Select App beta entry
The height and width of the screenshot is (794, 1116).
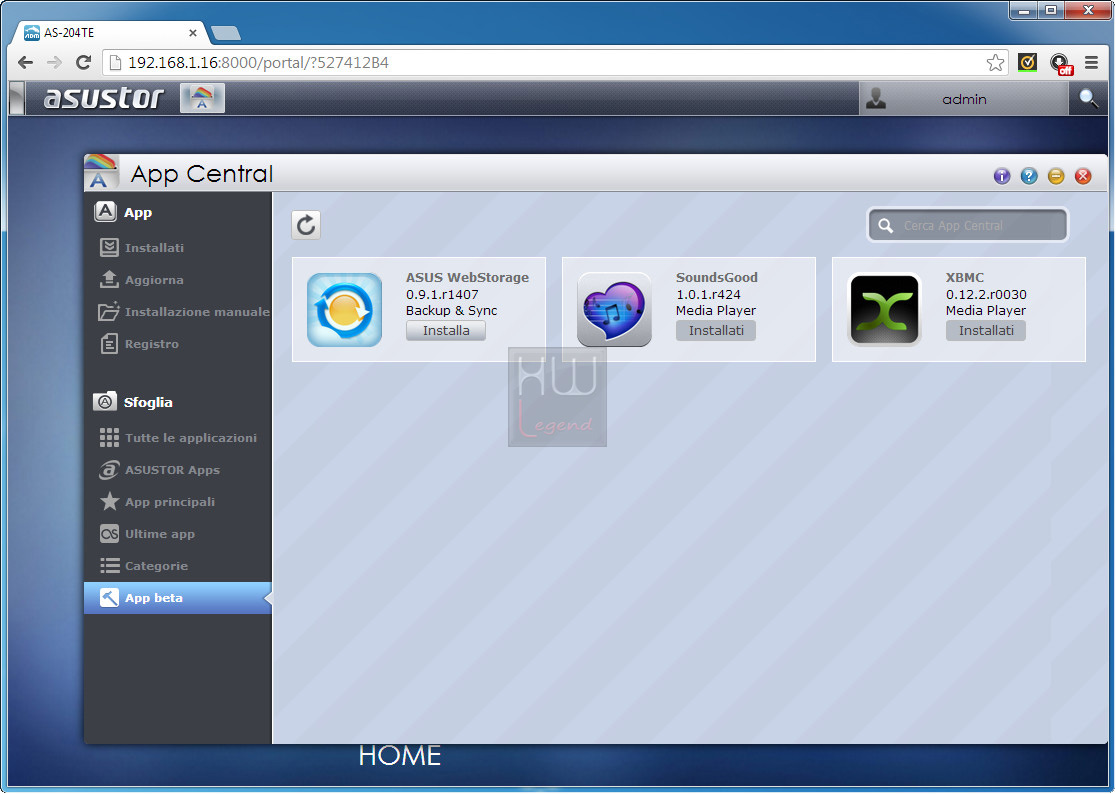click(x=178, y=598)
